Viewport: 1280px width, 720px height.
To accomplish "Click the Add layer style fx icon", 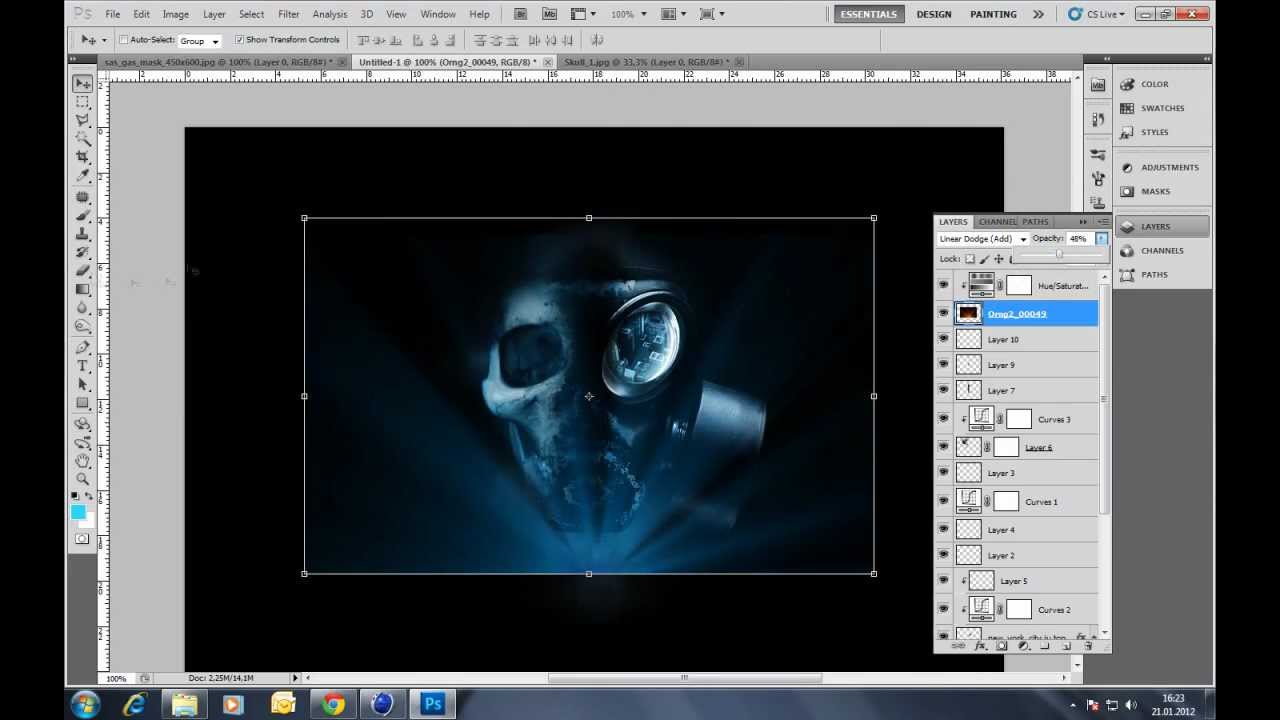I will 980,646.
